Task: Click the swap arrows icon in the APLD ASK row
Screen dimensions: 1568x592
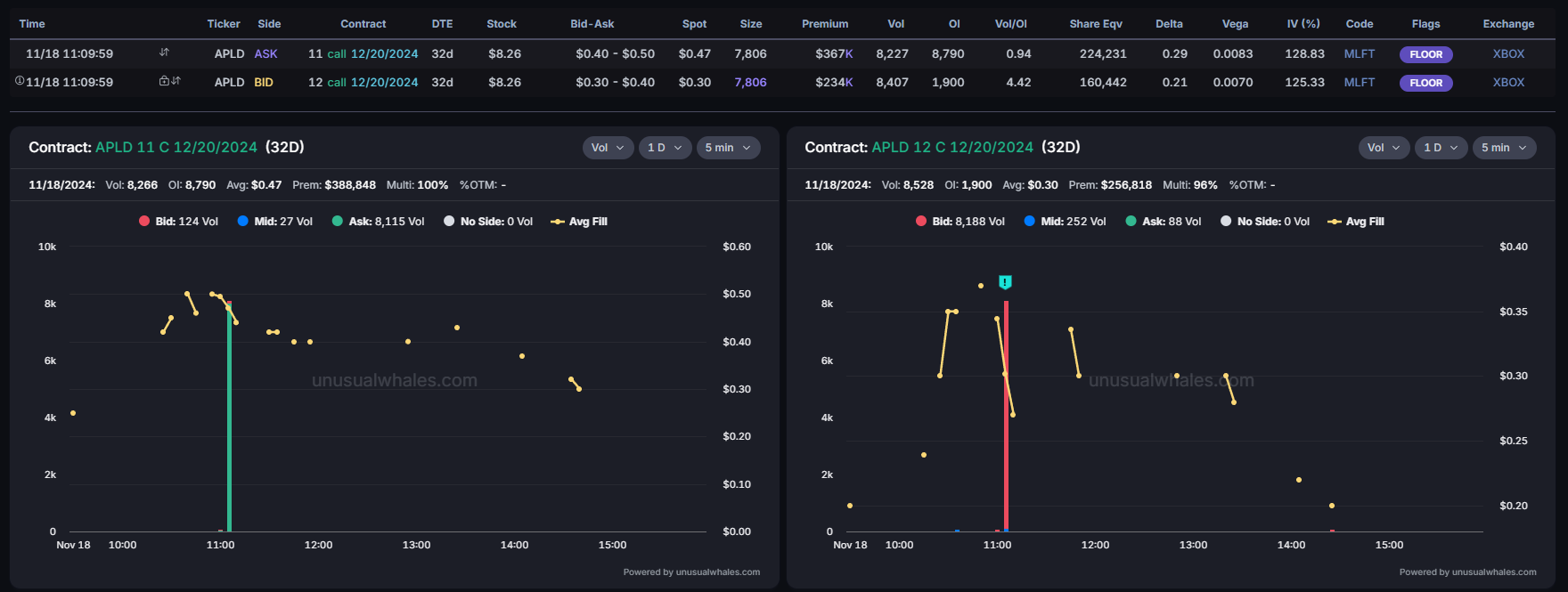Action: tap(164, 53)
